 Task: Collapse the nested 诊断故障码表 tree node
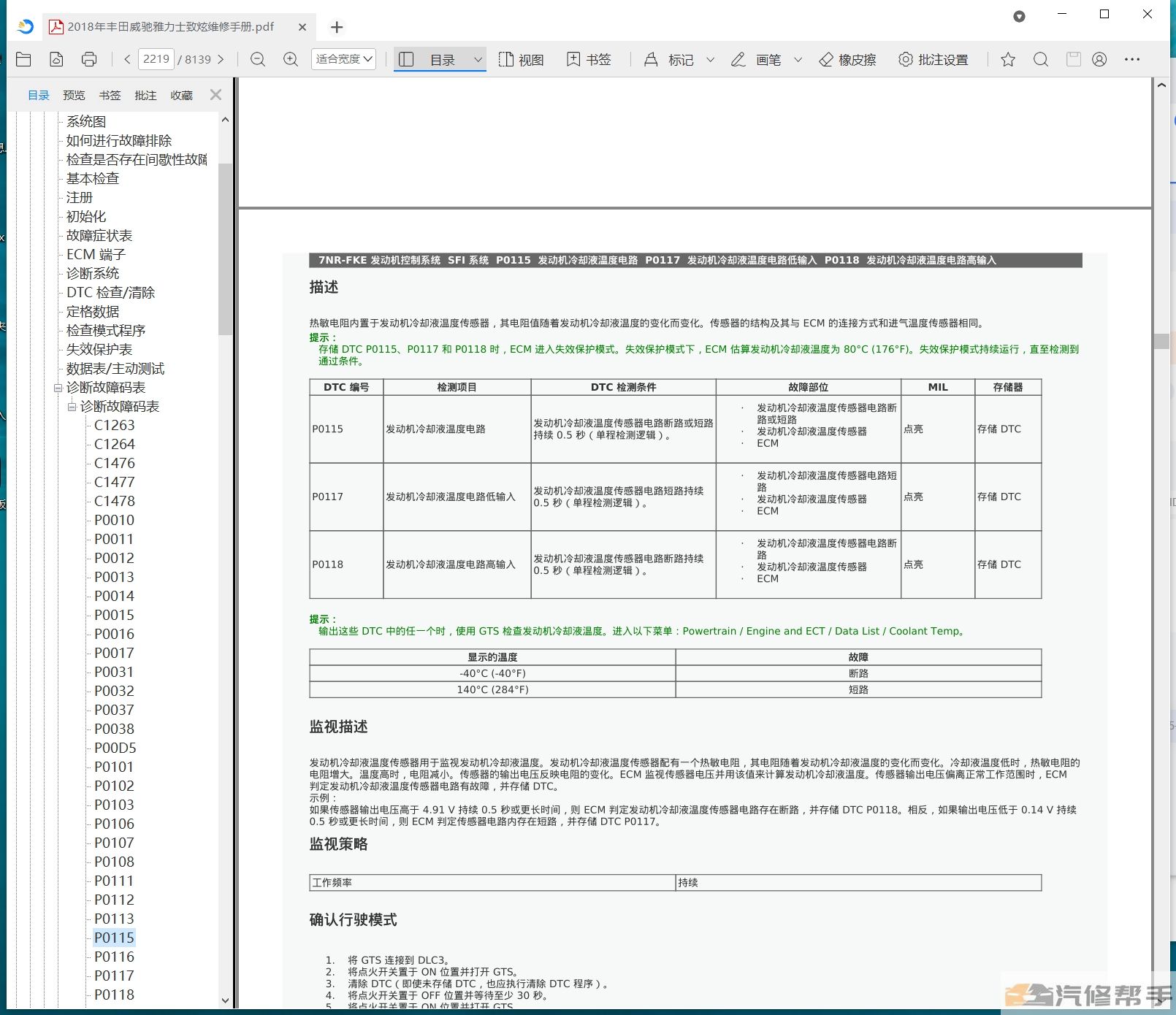[72, 407]
